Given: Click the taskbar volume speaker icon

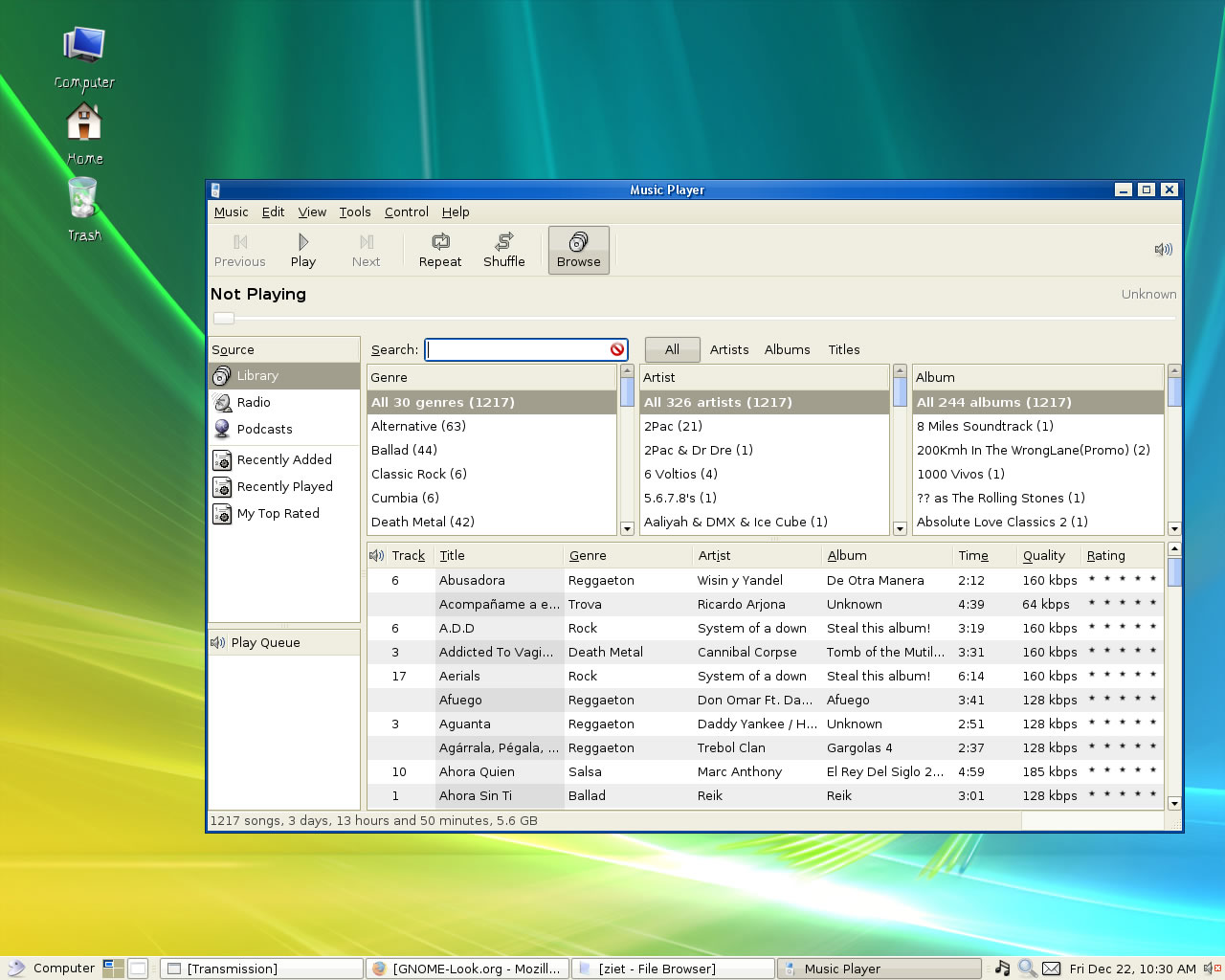Looking at the screenshot, I should point(1213,969).
